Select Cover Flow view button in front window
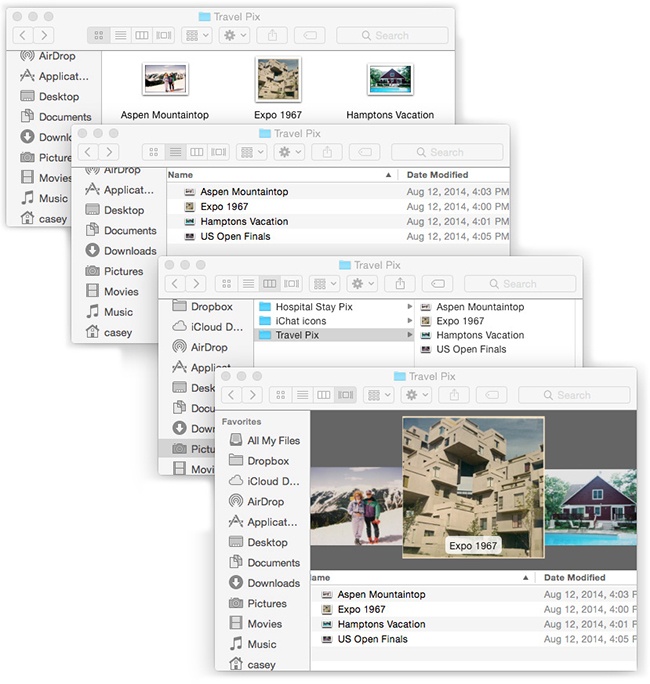 click(x=346, y=395)
